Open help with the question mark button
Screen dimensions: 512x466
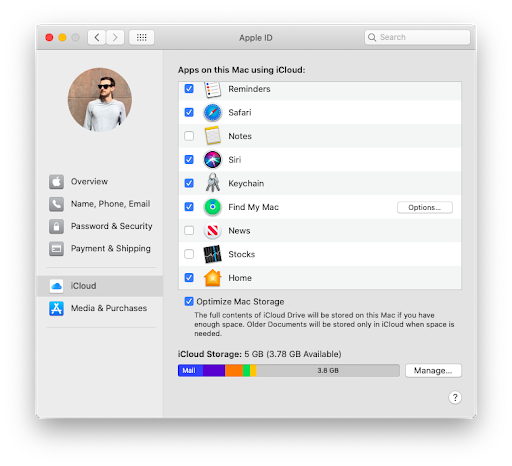[455, 397]
